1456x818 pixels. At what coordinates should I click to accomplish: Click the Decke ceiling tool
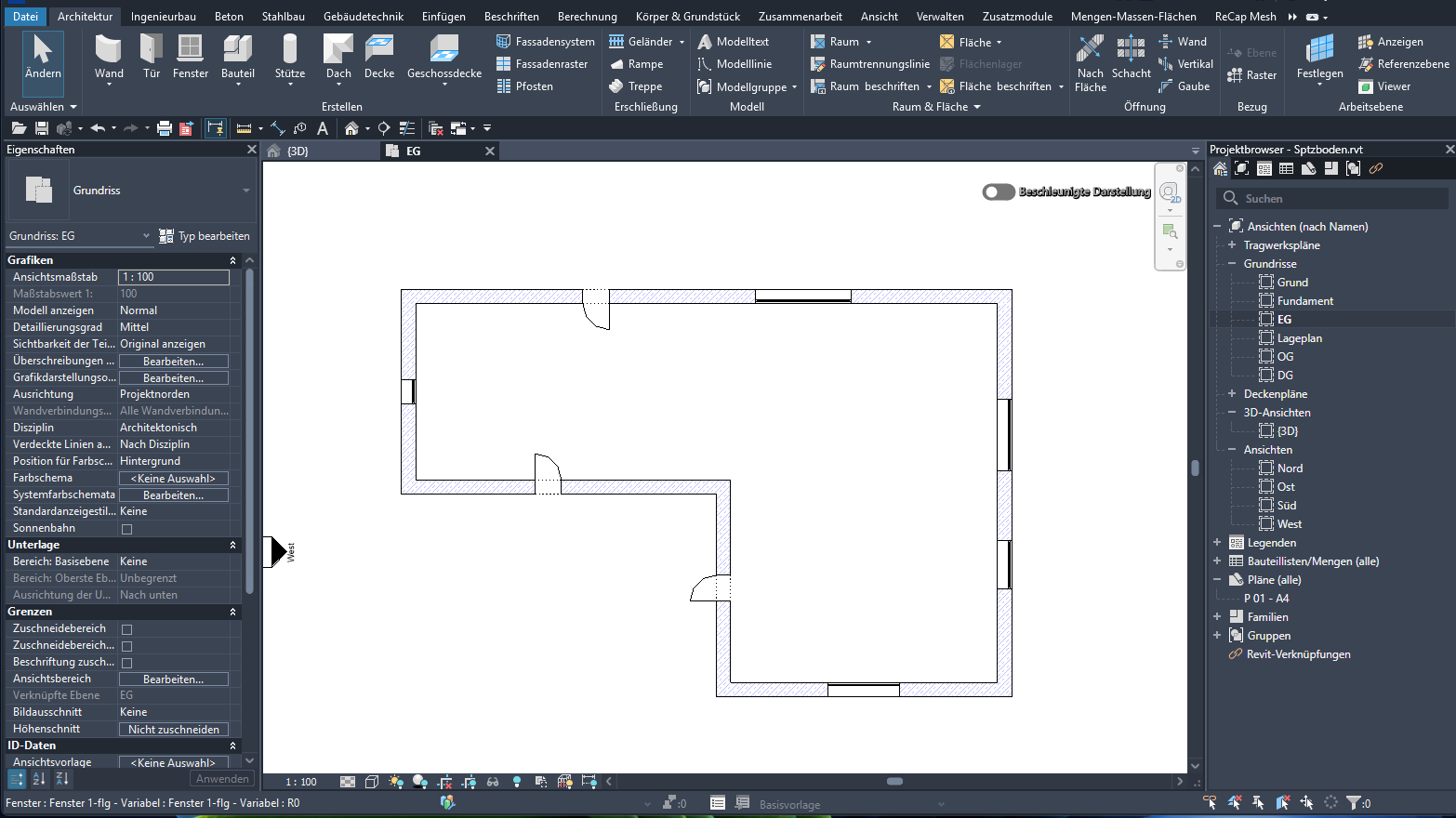click(x=379, y=57)
